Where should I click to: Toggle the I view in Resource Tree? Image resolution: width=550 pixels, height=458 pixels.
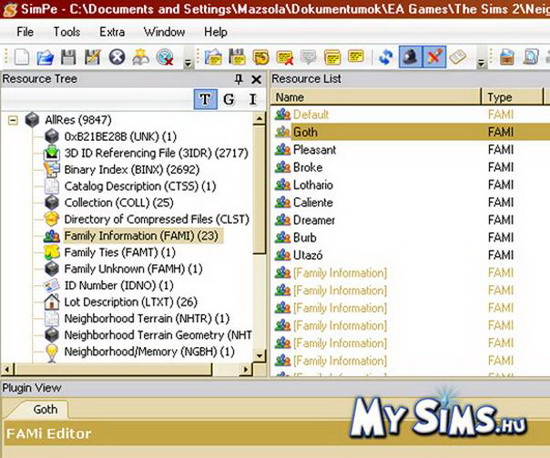(253, 99)
